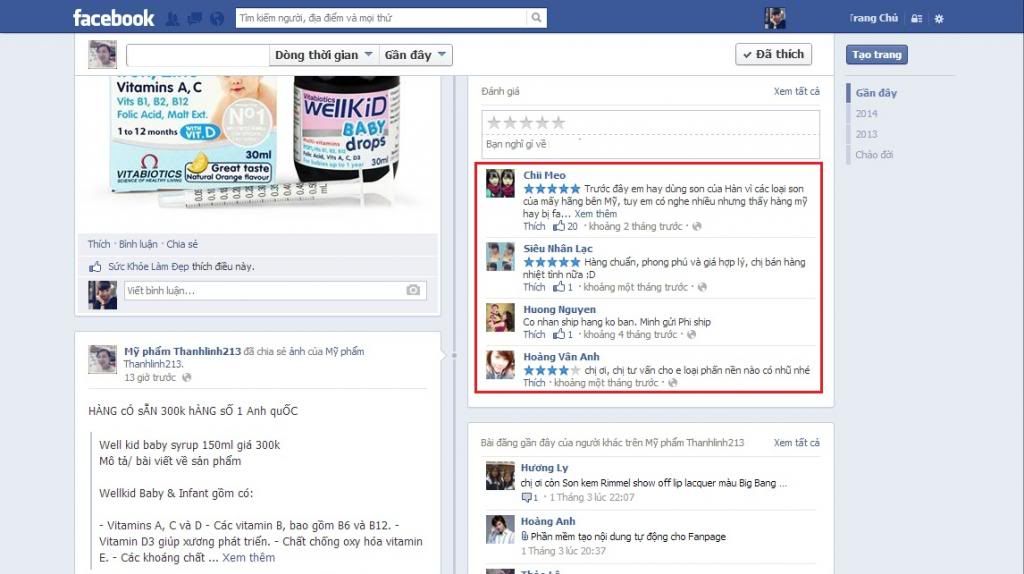1024x574 pixels.
Task: Like Chii Meo's review with 'Thích'
Action: (x=534, y=227)
